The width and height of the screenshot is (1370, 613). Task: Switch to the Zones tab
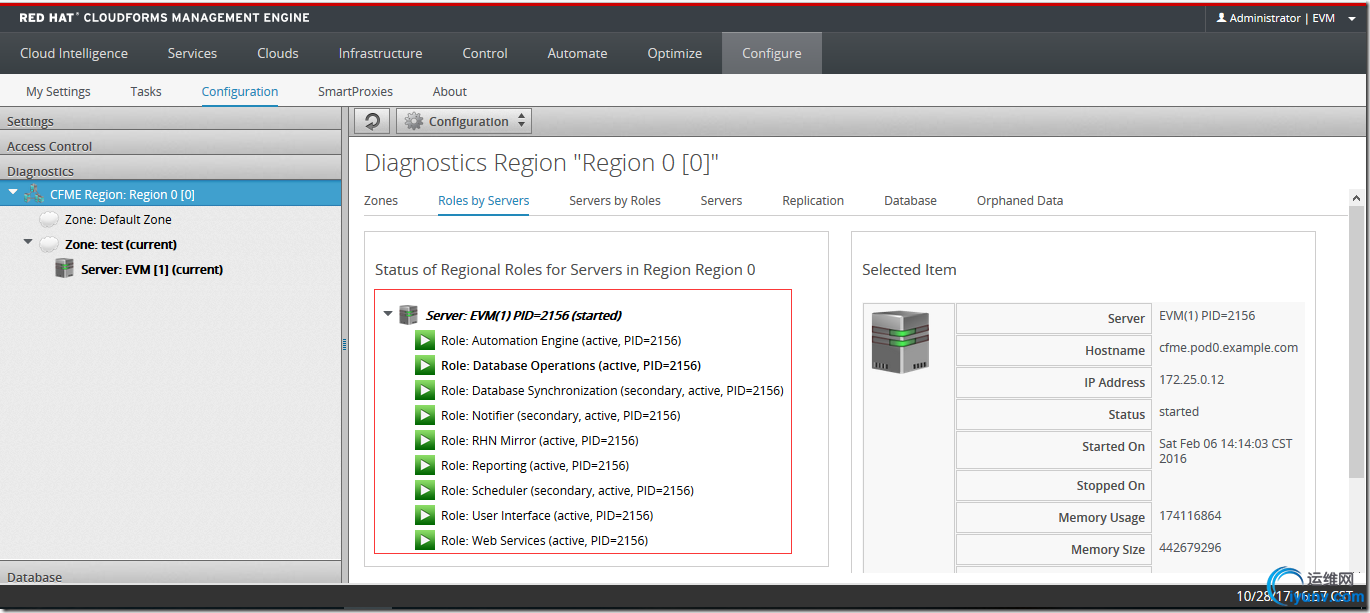381,200
